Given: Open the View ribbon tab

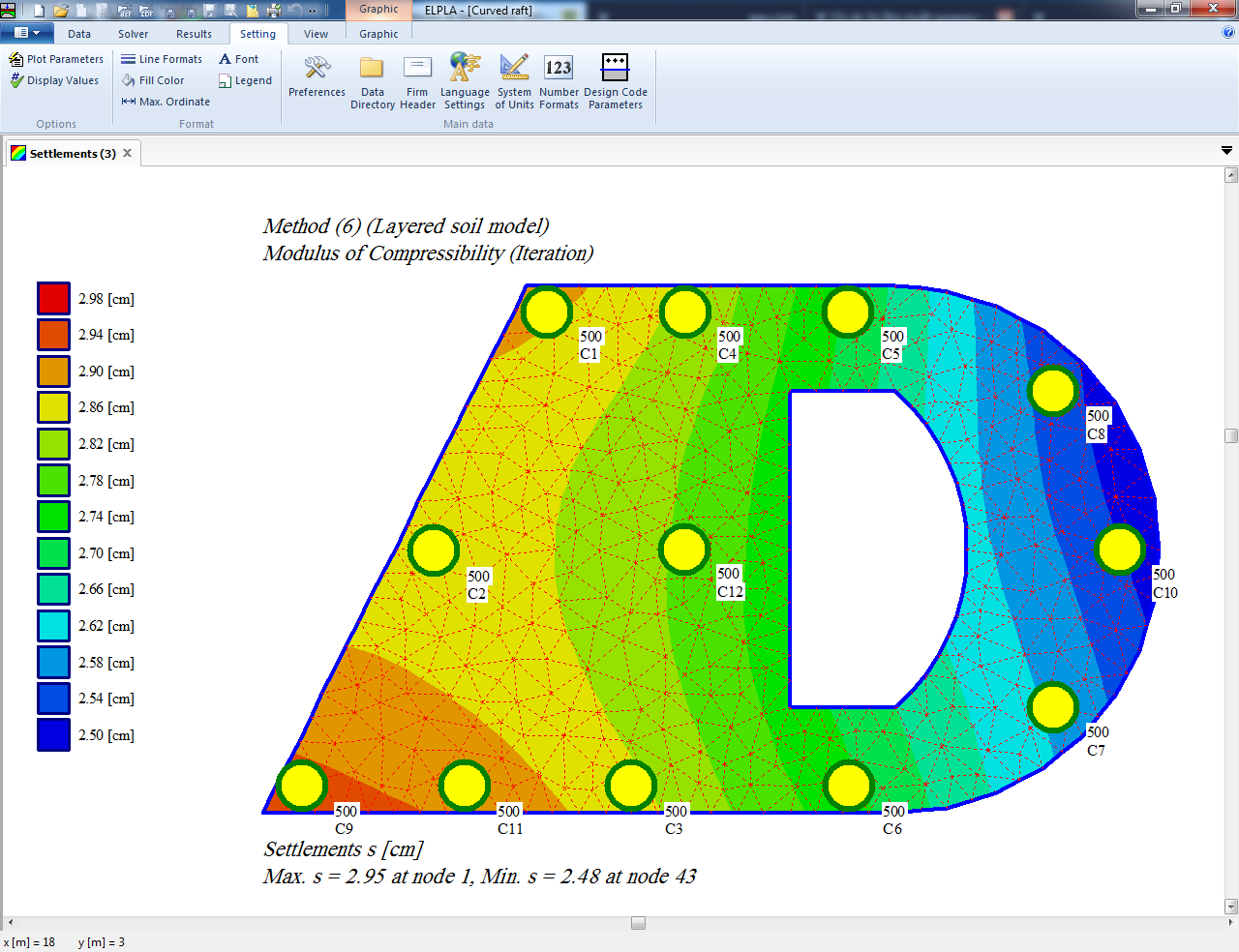Looking at the screenshot, I should (316, 34).
